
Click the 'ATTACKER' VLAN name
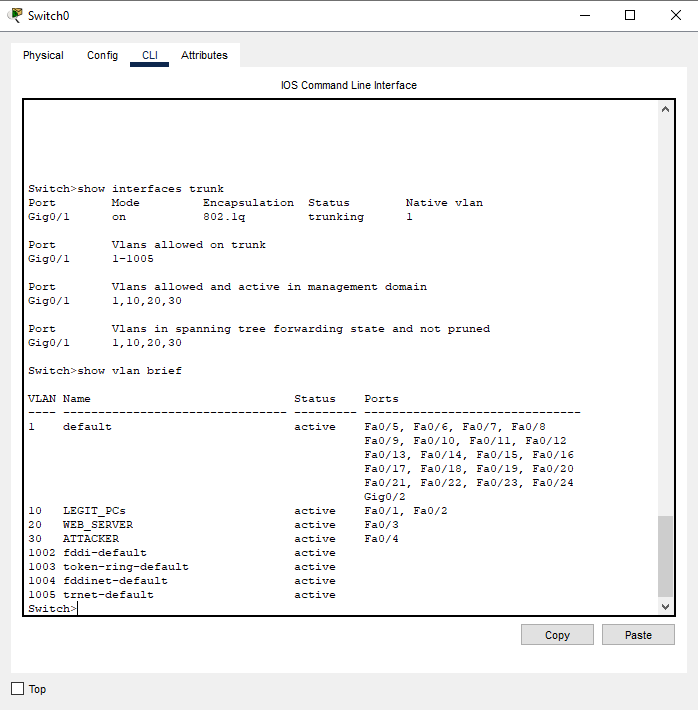91,539
